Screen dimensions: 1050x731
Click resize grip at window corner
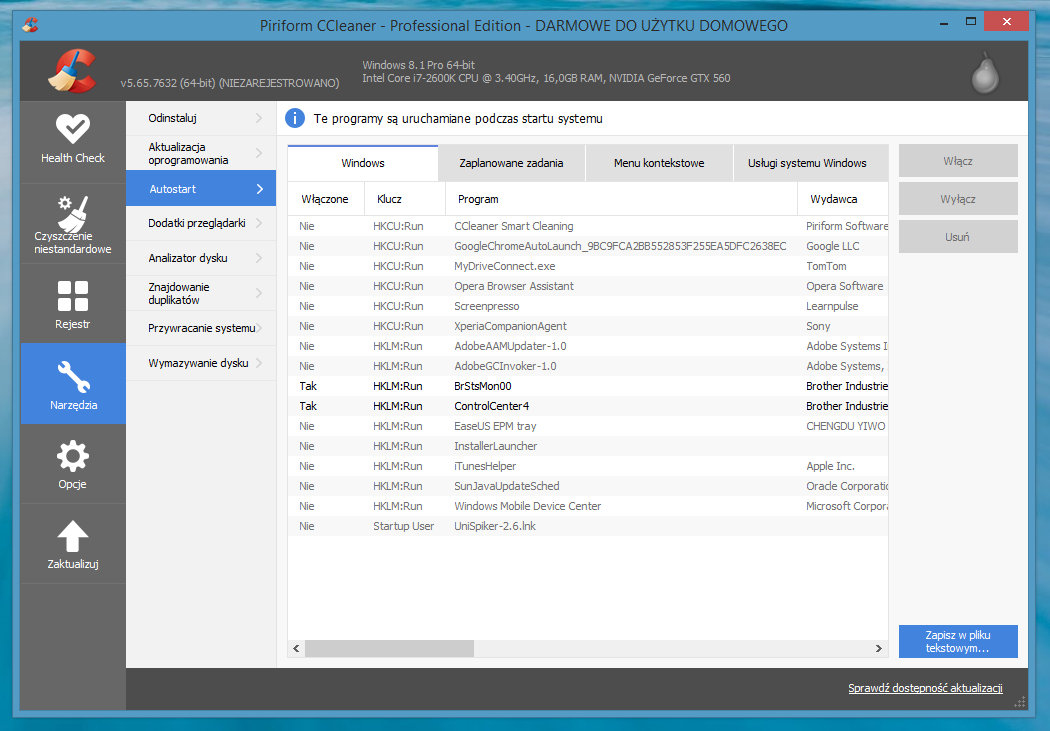click(x=1020, y=702)
